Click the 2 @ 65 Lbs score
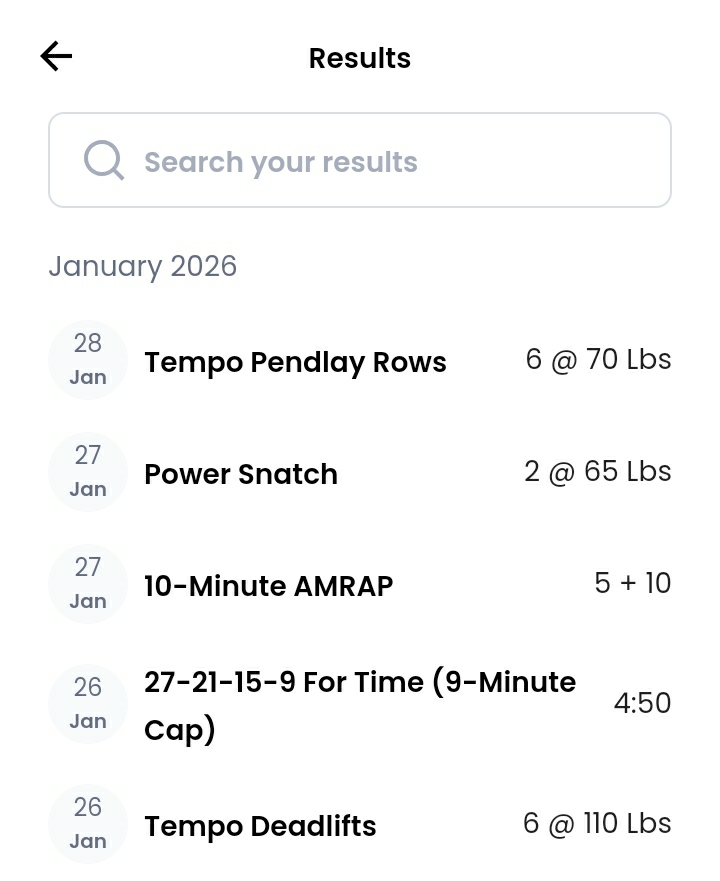Viewport: 720px width, 881px height. (x=597, y=472)
